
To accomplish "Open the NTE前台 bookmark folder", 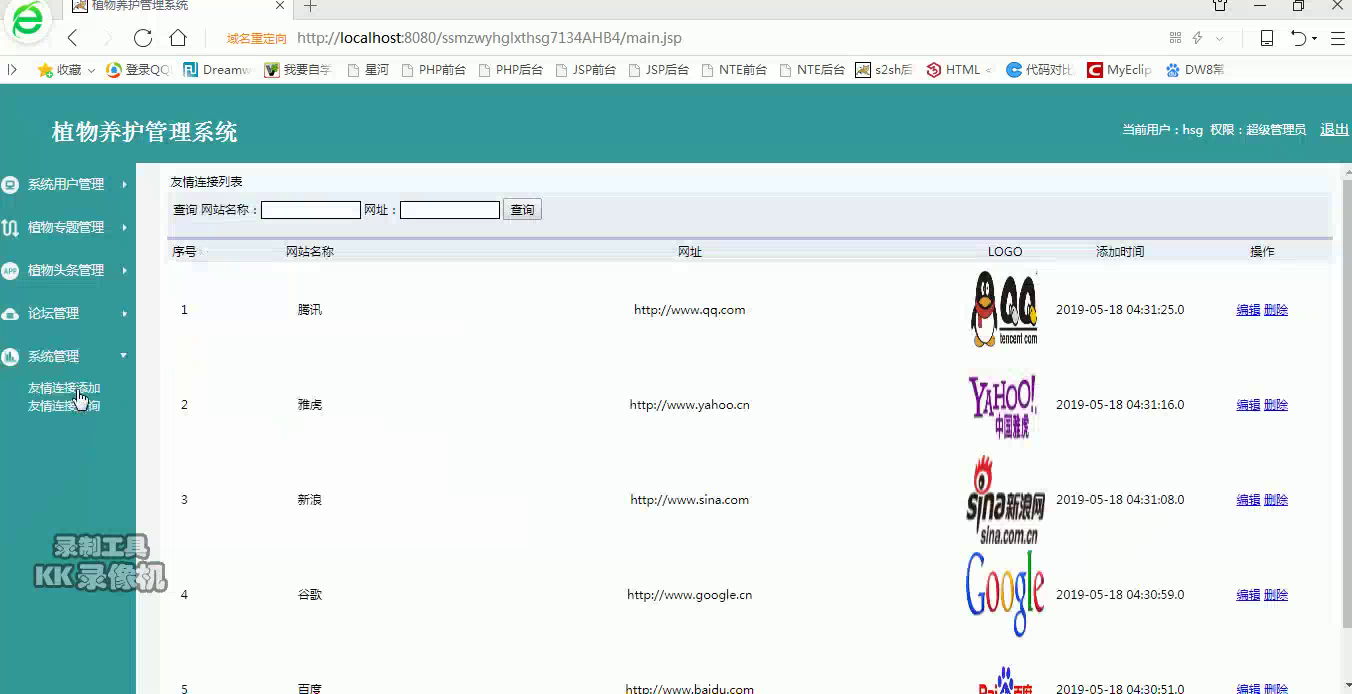I will [735, 70].
